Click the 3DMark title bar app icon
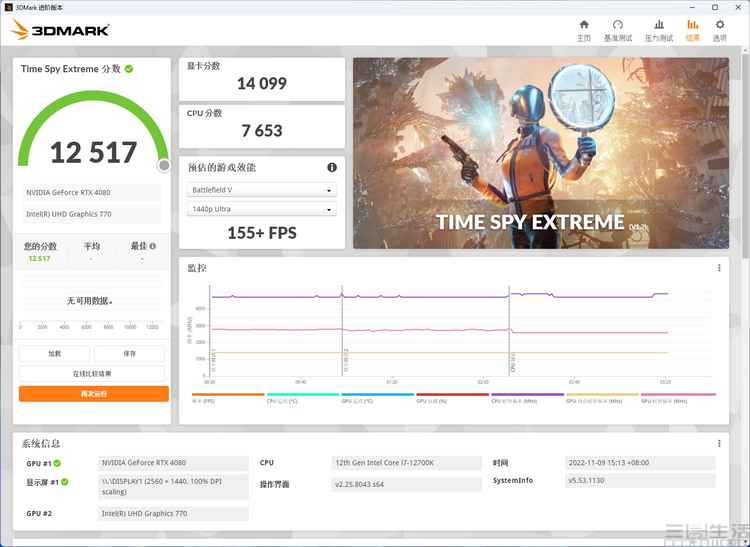Screen dimensions: 750x547 pyautogui.click(x=8, y=7)
